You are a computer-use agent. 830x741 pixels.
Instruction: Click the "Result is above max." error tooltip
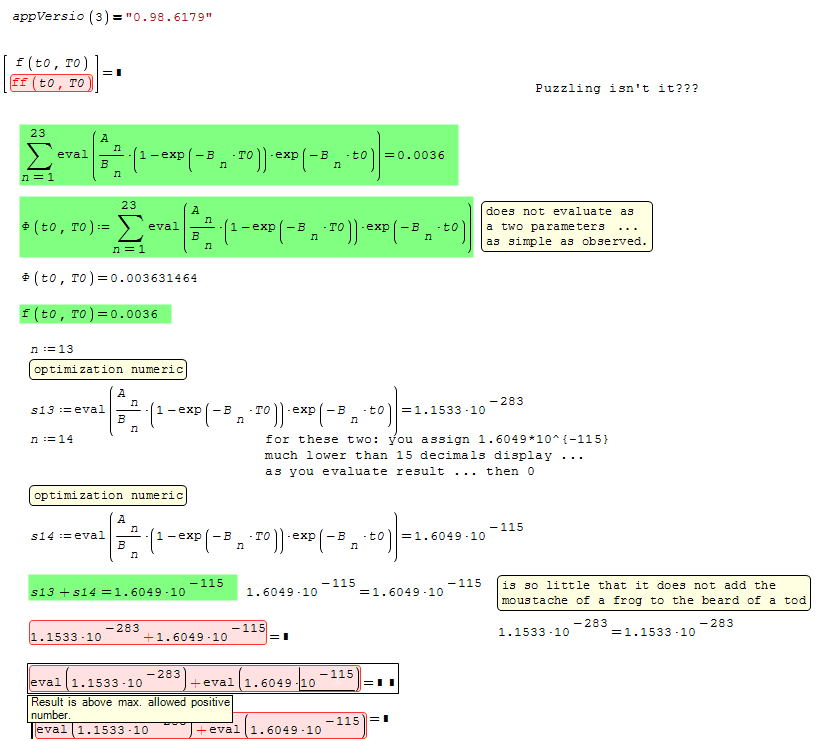tap(129, 709)
